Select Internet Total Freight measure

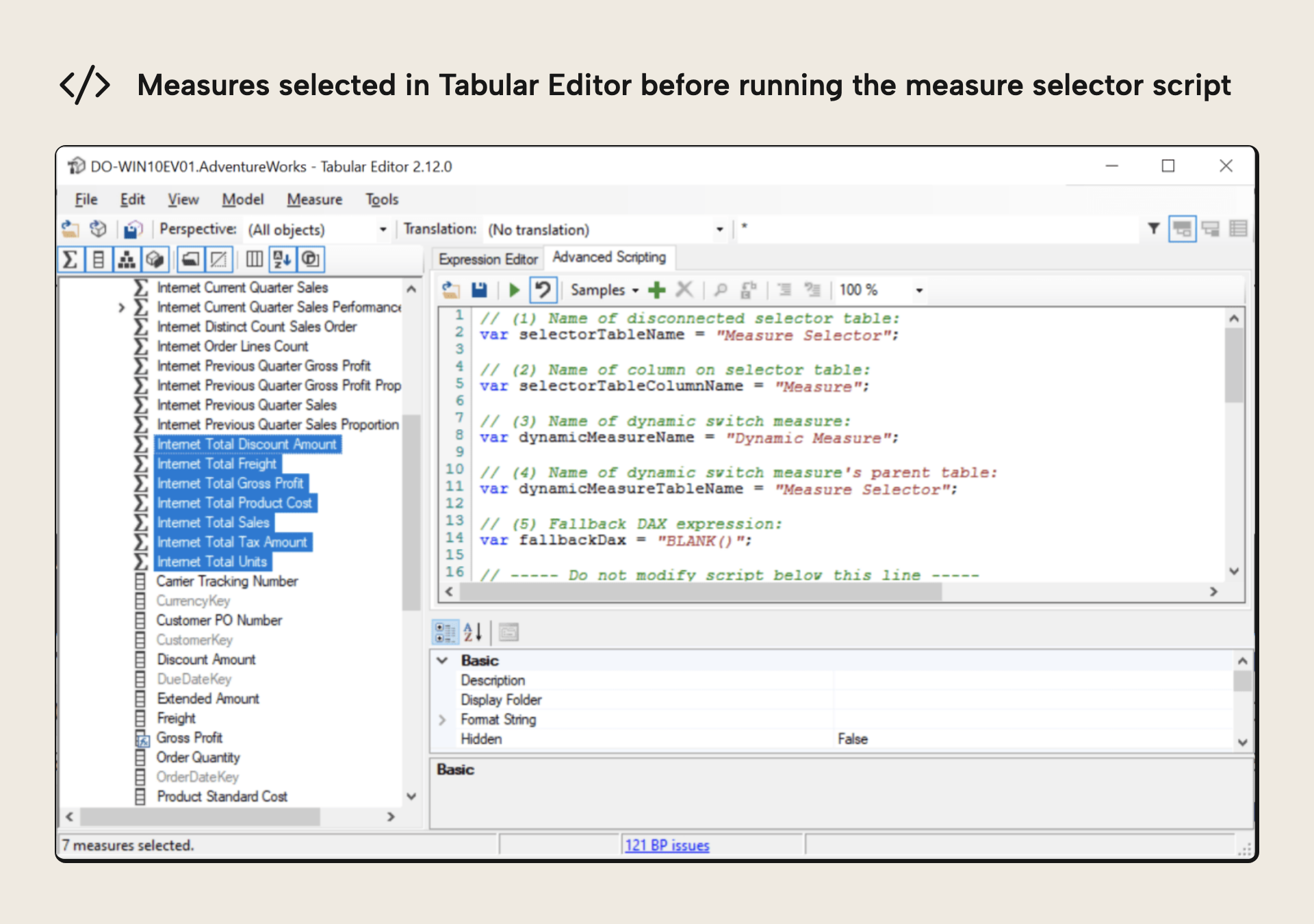217,464
